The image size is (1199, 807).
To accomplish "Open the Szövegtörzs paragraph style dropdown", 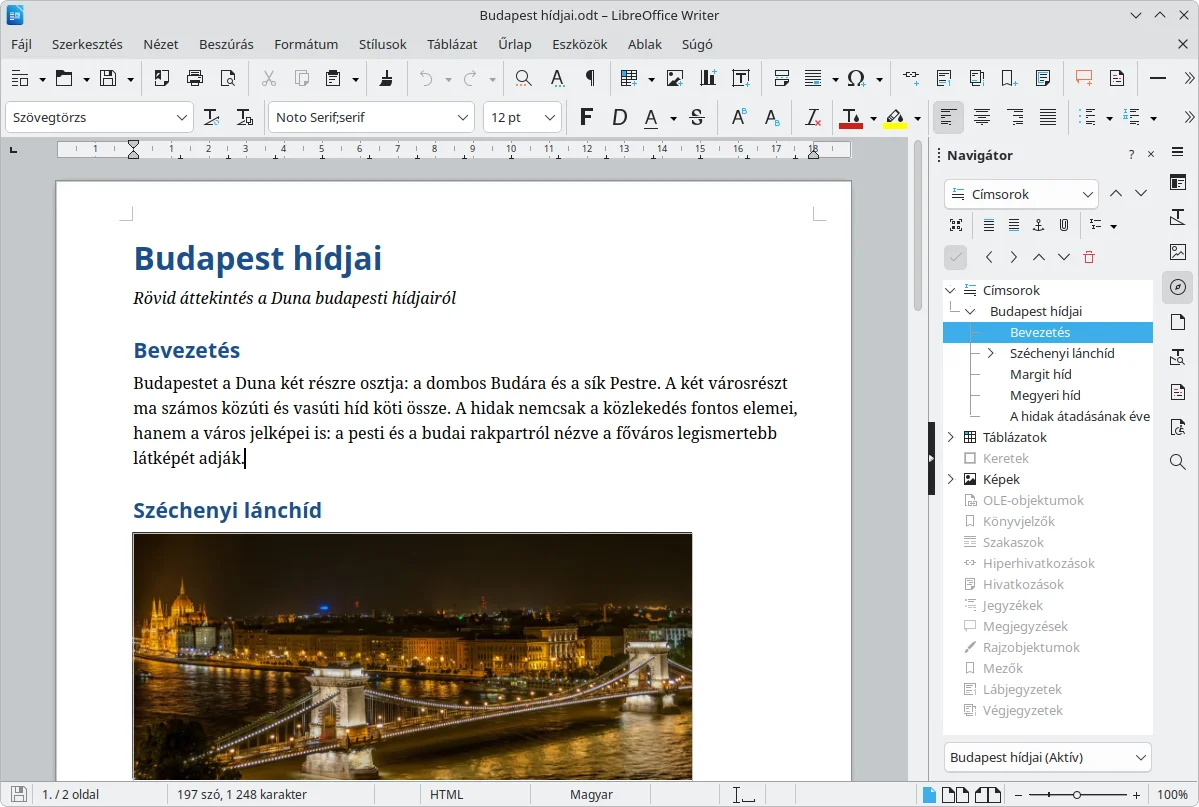I will point(181,117).
